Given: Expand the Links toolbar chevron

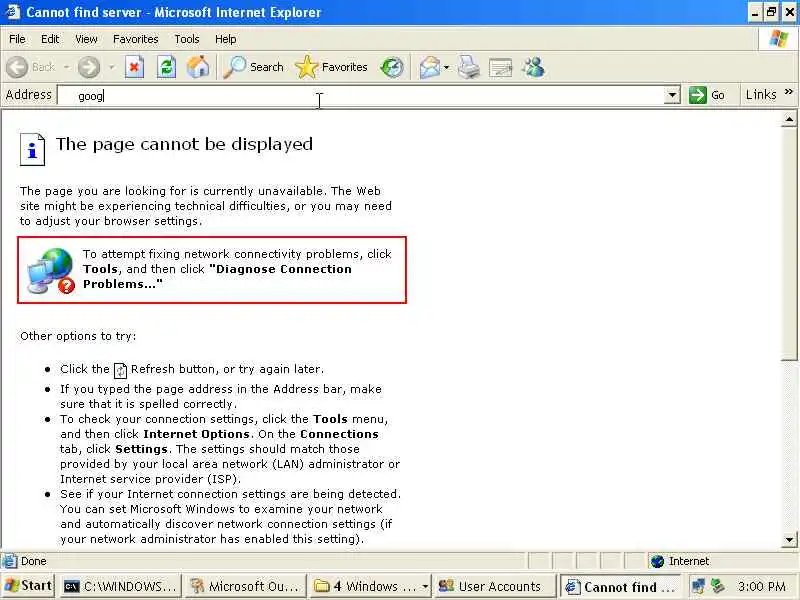Looking at the screenshot, I should [789, 92].
